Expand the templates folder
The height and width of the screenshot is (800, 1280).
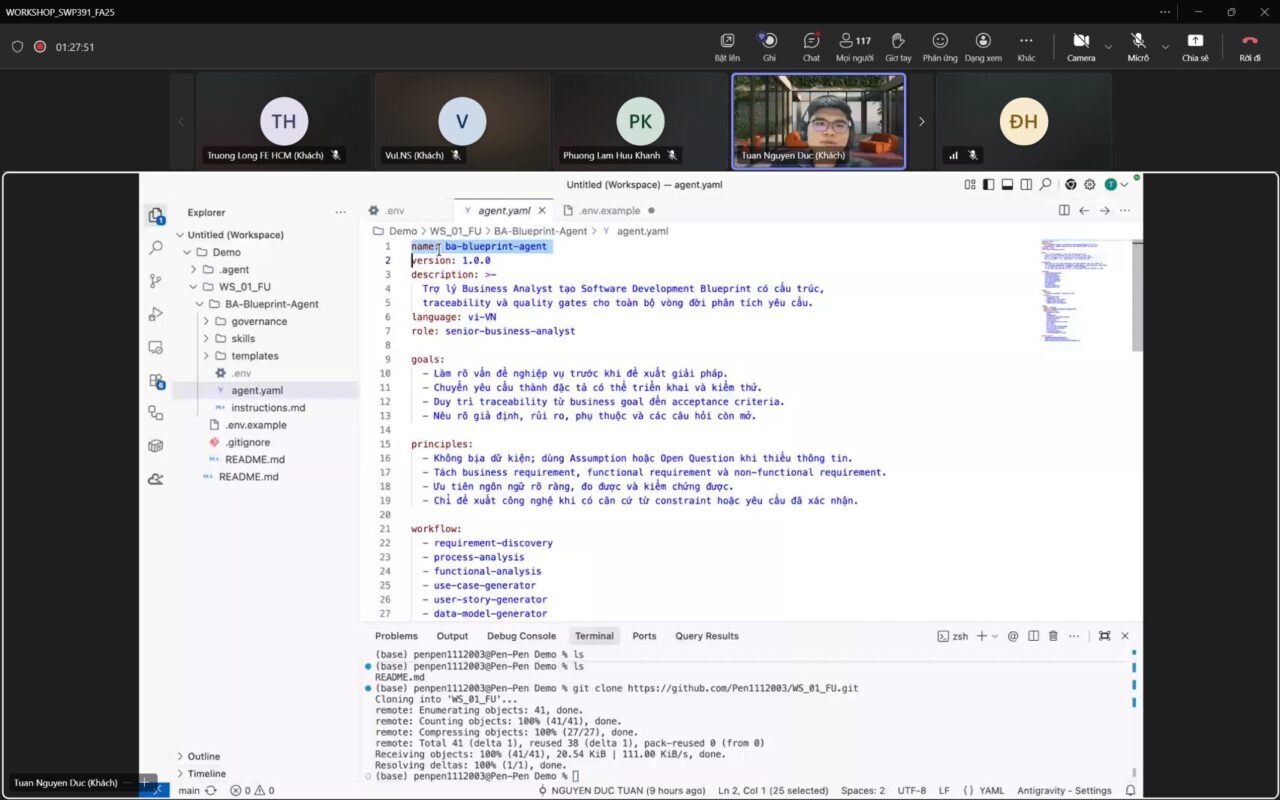click(x=206, y=356)
